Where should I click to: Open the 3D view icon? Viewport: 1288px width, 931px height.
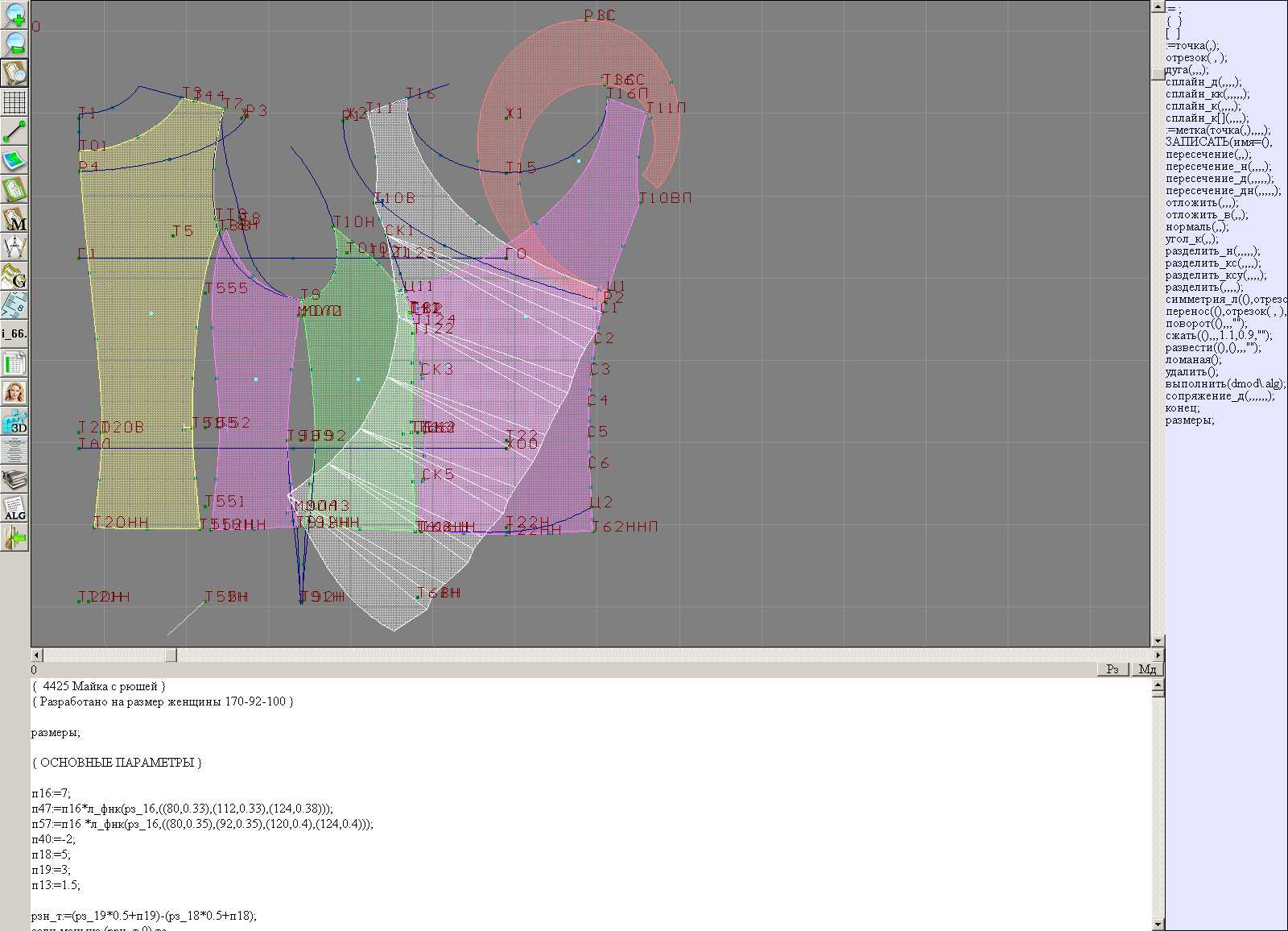point(14,422)
